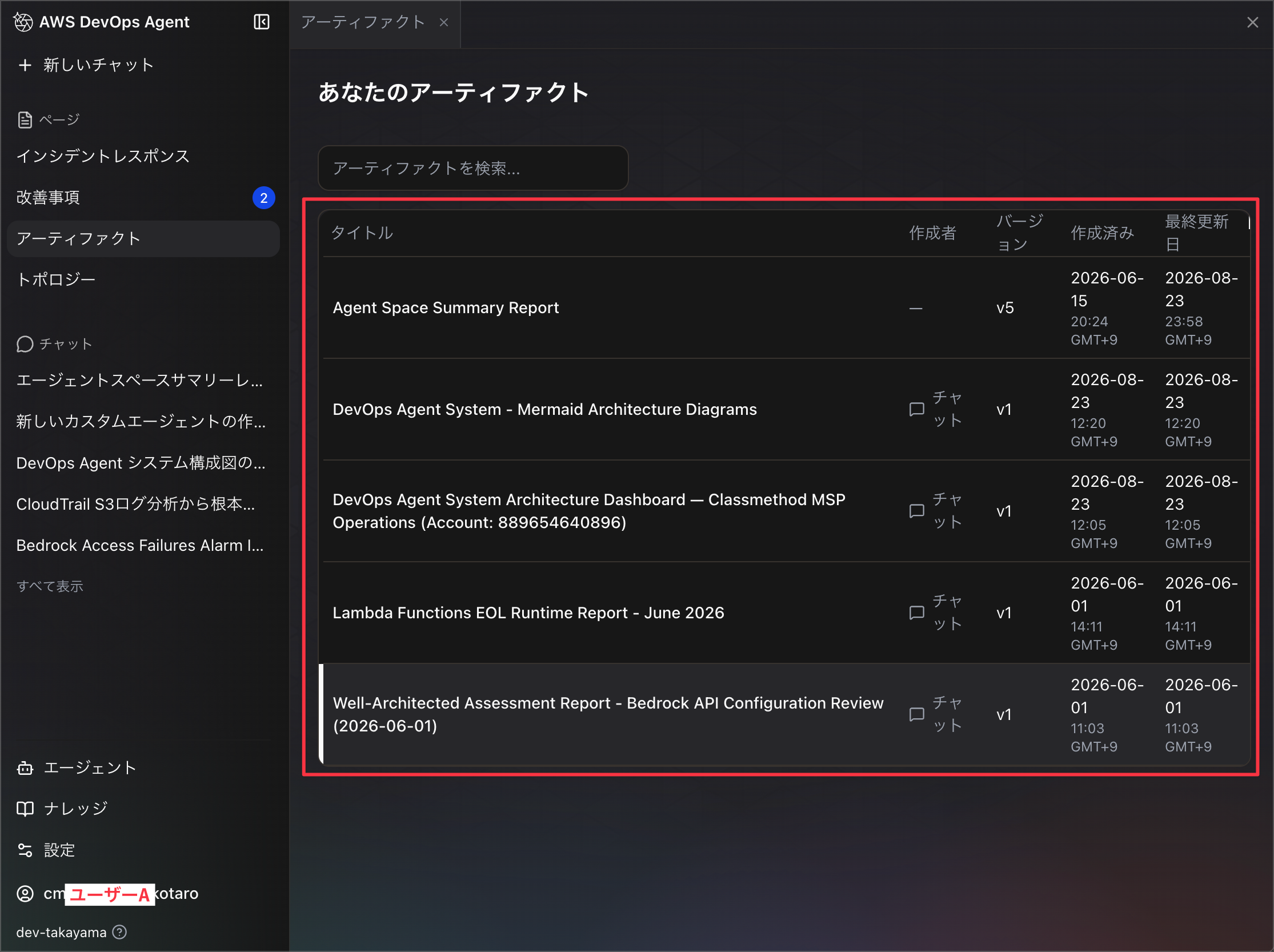Screen dimensions: 1274x952
Task: Click the あなたのアーティファクト heading
Action: [x=454, y=92]
